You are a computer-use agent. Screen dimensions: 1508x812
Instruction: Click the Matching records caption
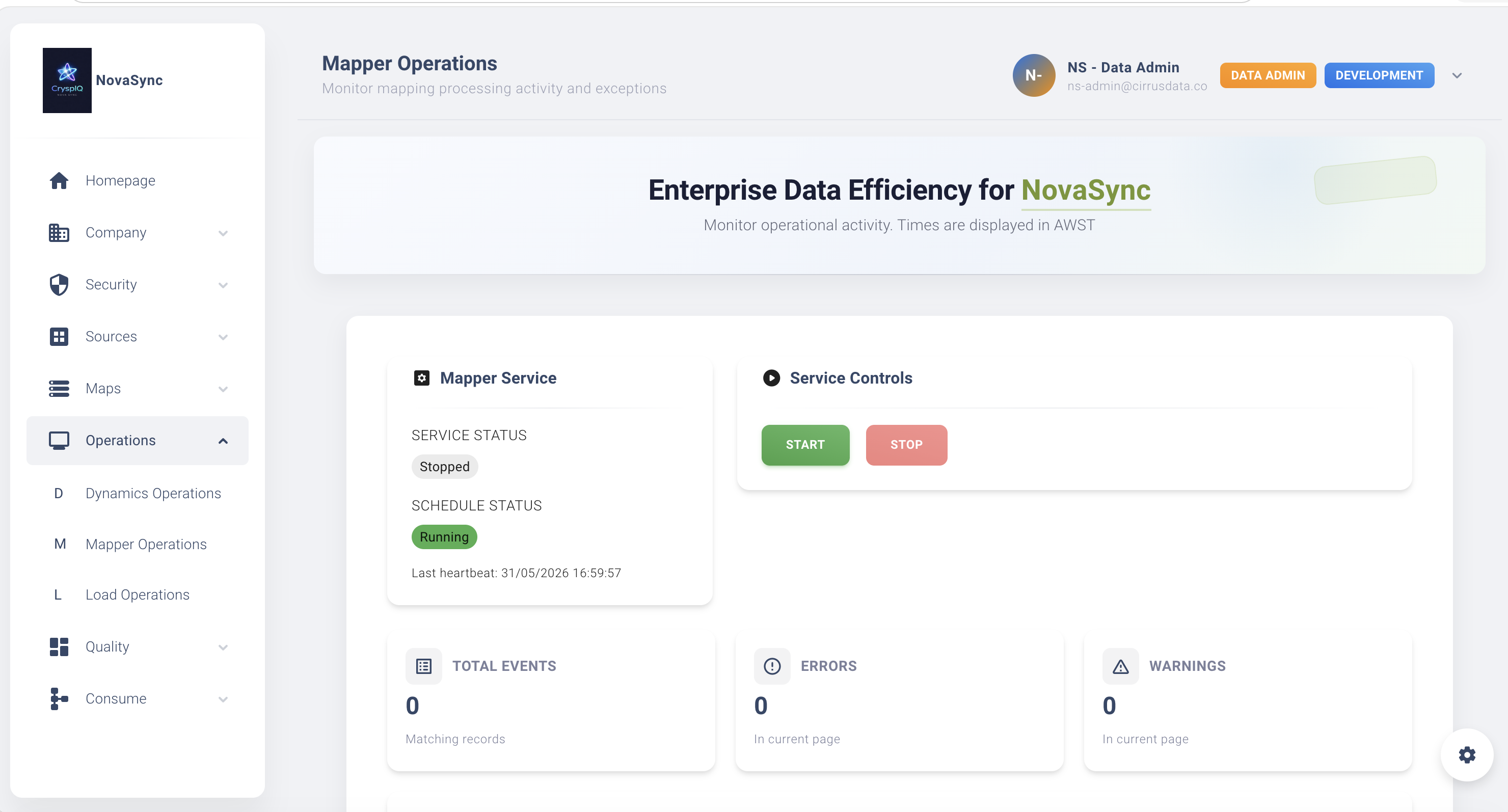455,739
